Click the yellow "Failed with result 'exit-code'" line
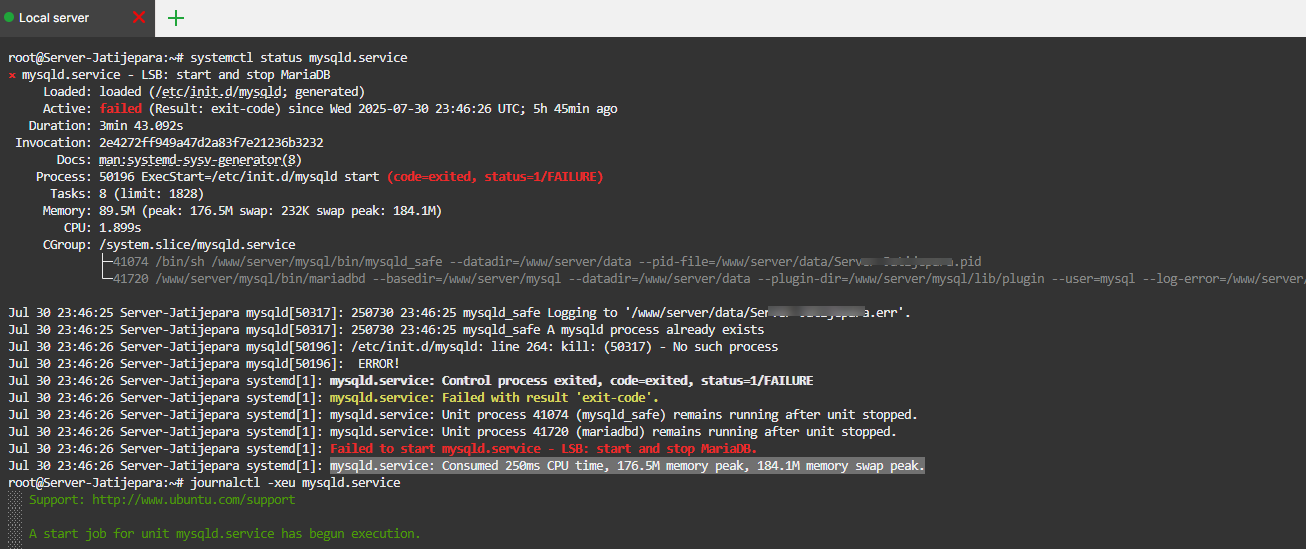This screenshot has height=549, width=1306. tap(494, 398)
